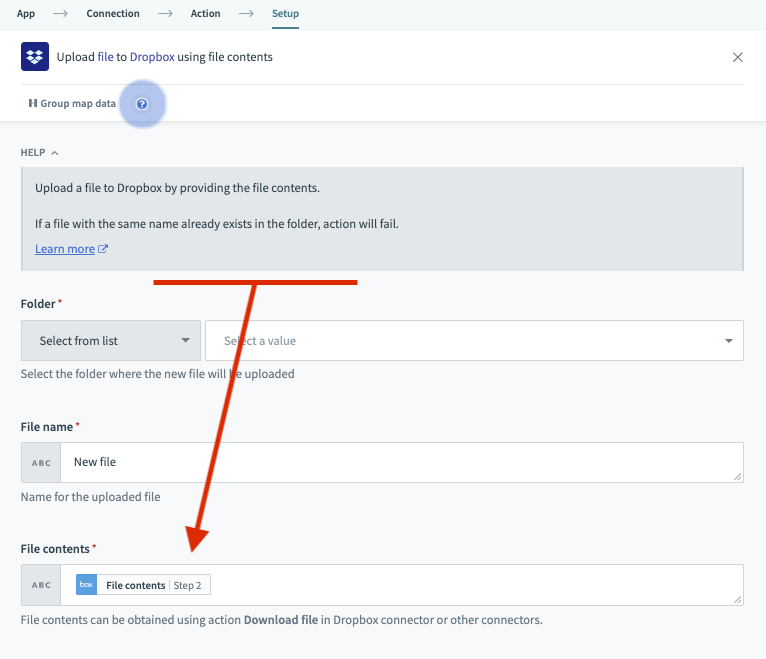Screen dimensions: 766x659
Task: Click the Box icon on the data pill
Action: pos(86,585)
